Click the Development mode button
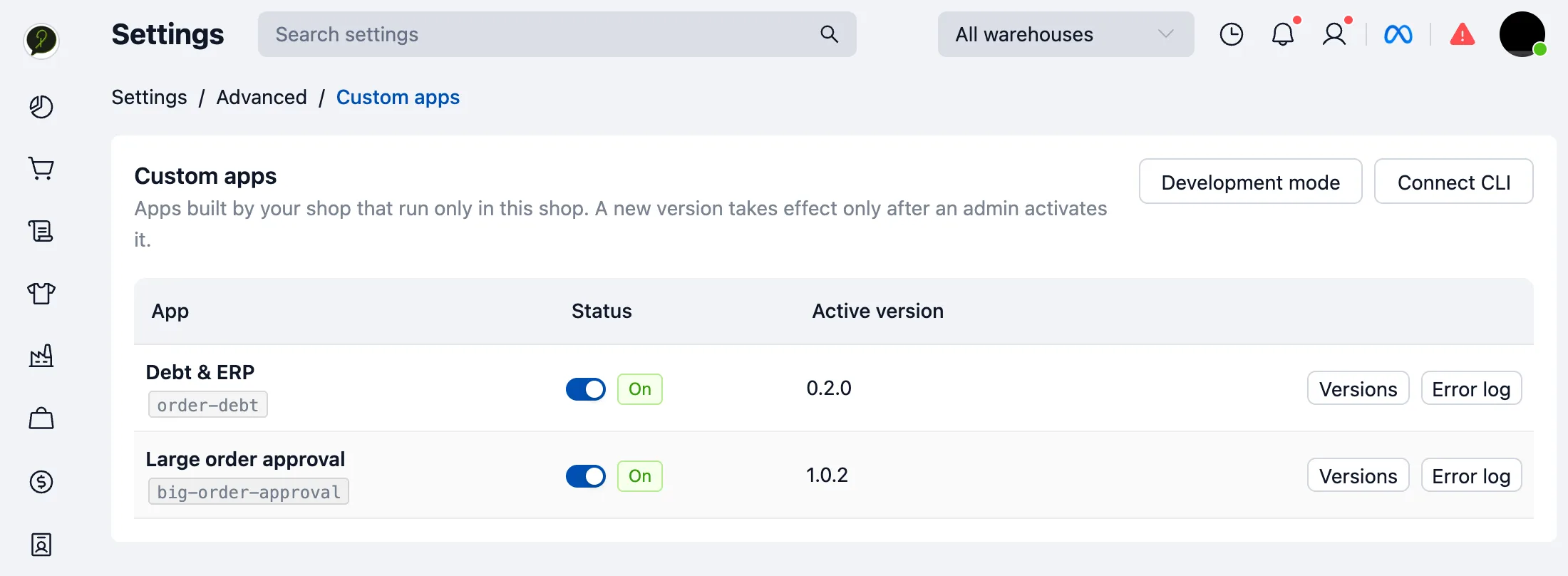 coord(1251,181)
